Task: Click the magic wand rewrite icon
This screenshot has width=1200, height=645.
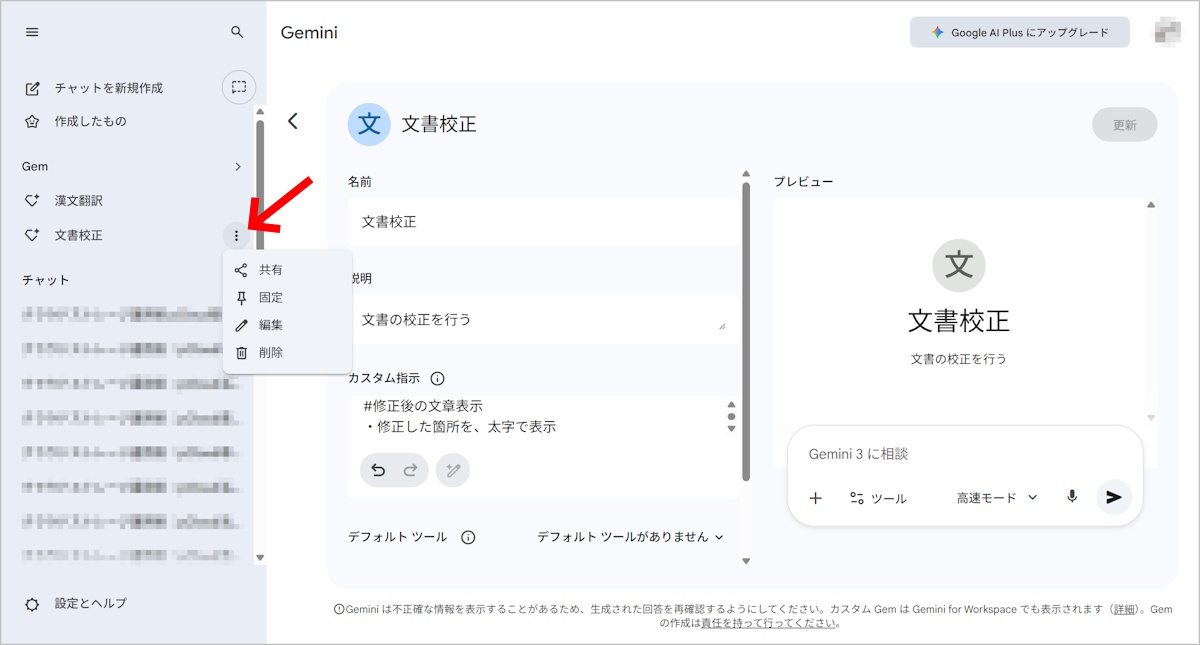Action: 452,470
